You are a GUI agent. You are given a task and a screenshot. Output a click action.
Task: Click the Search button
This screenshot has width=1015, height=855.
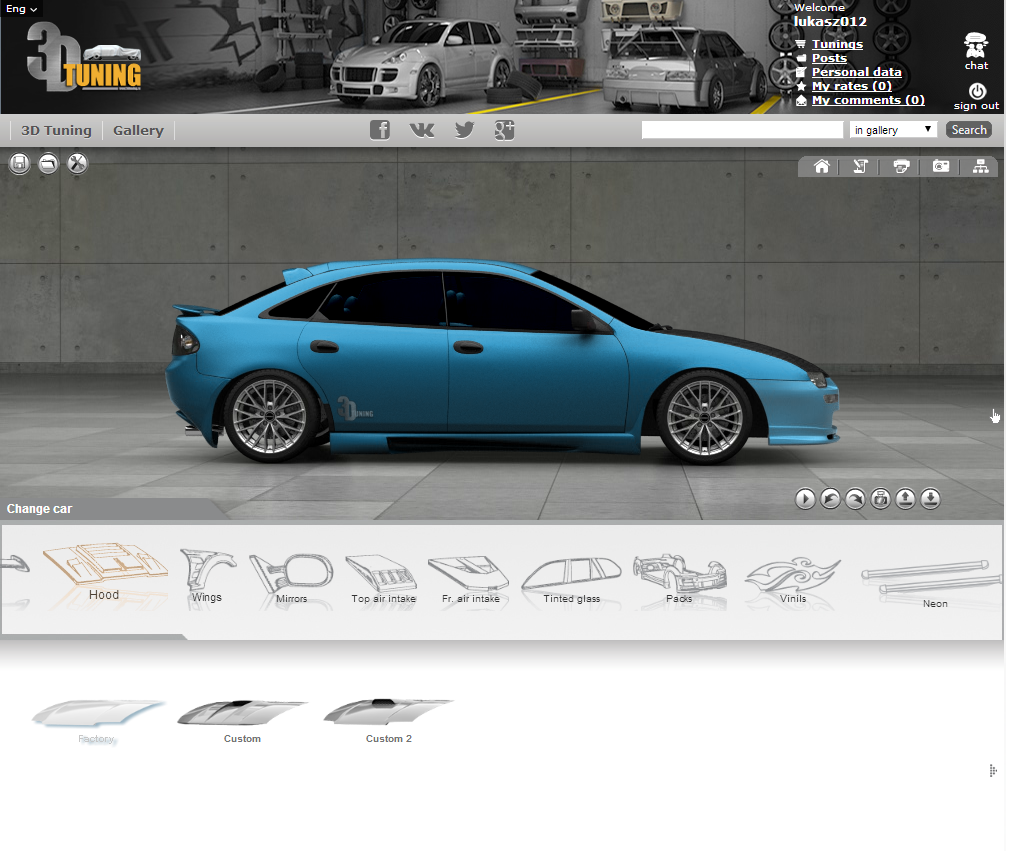968,130
